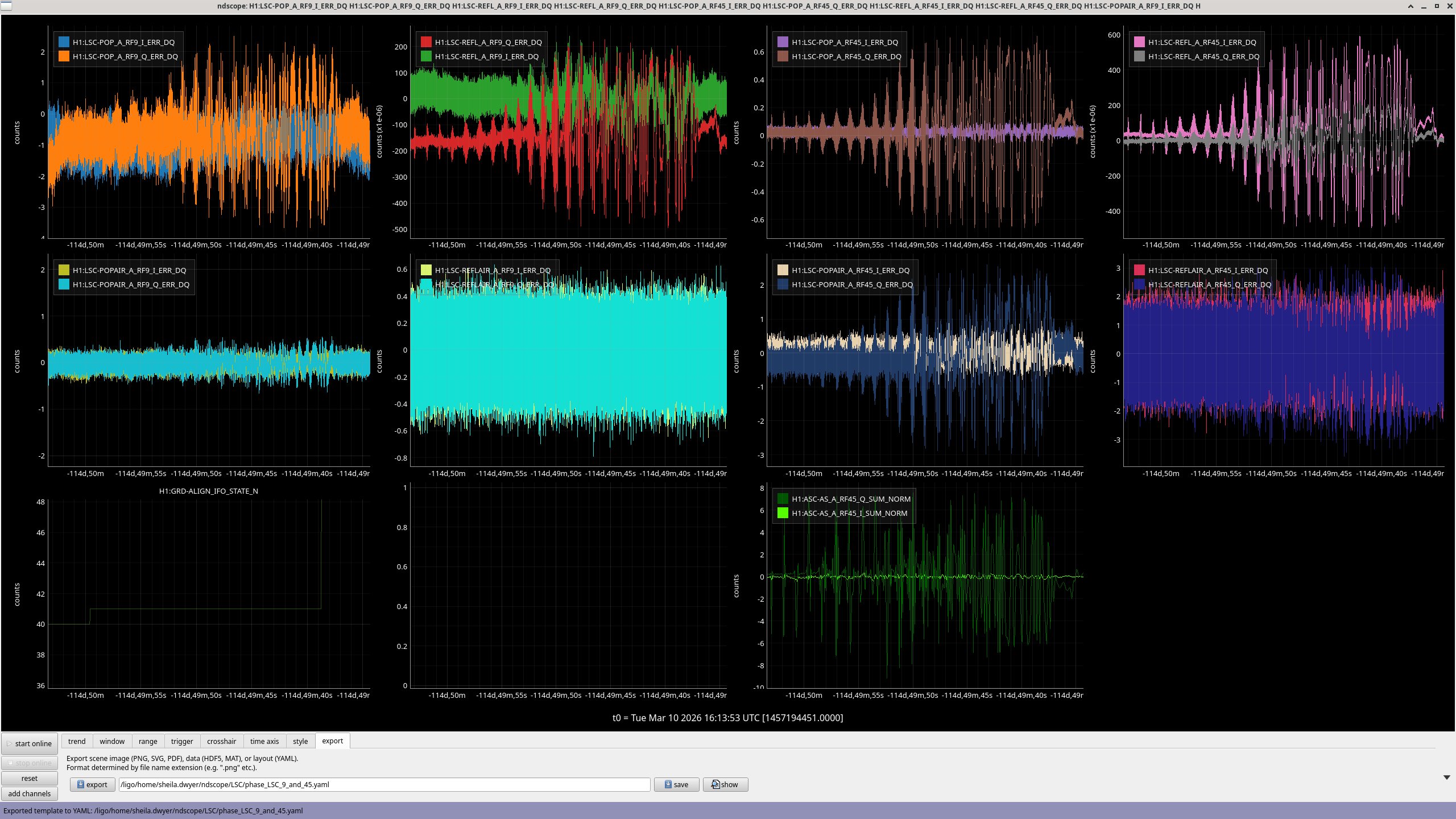Toggle the H1:LSC-POP_A_RF45_I_ERR_DQ purple legend entry
This screenshot has width=1456, height=819.
tap(844, 42)
